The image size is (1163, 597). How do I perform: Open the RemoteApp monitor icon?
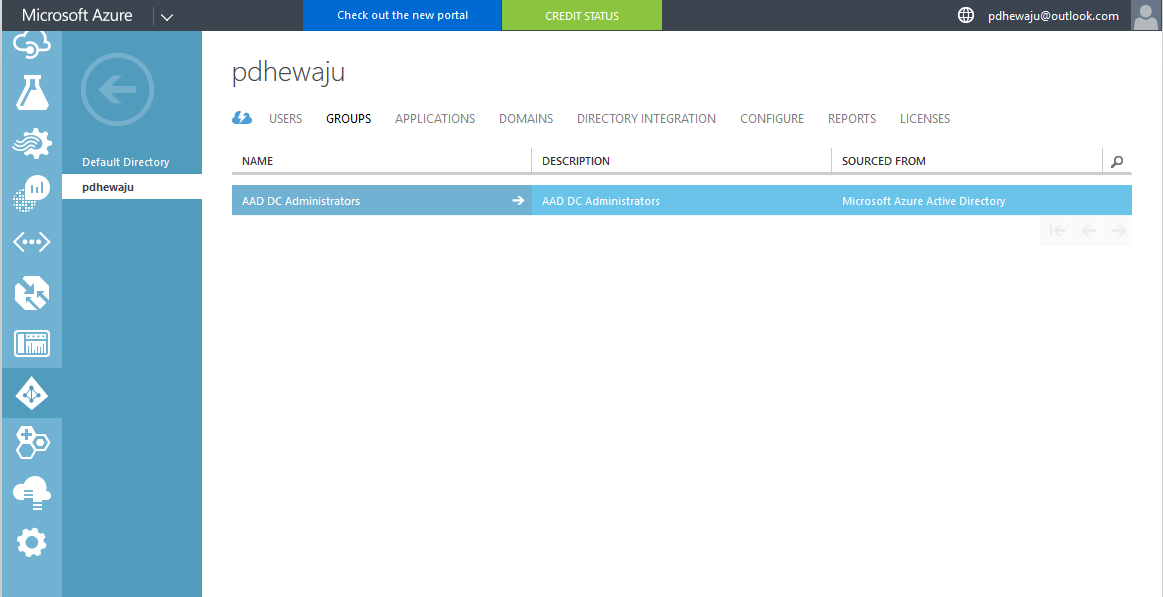pos(32,343)
